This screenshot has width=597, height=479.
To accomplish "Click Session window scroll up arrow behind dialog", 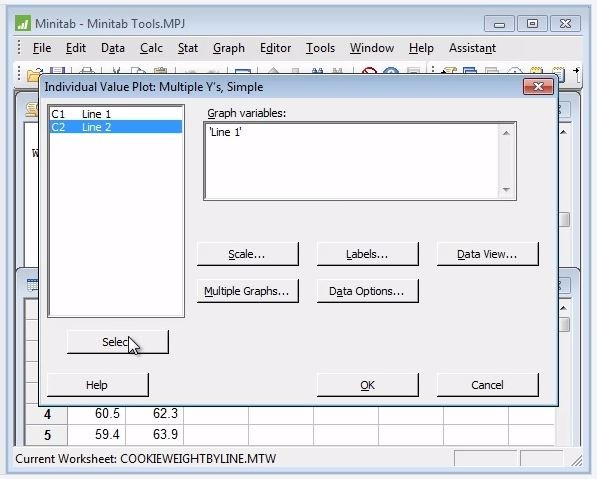I will [564, 133].
